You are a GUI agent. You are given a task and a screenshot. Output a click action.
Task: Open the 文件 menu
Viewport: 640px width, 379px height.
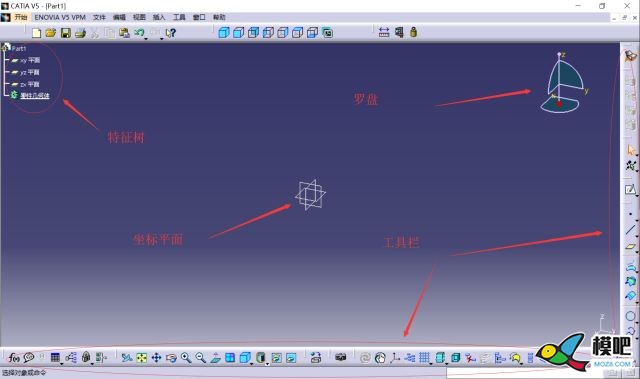click(99, 17)
